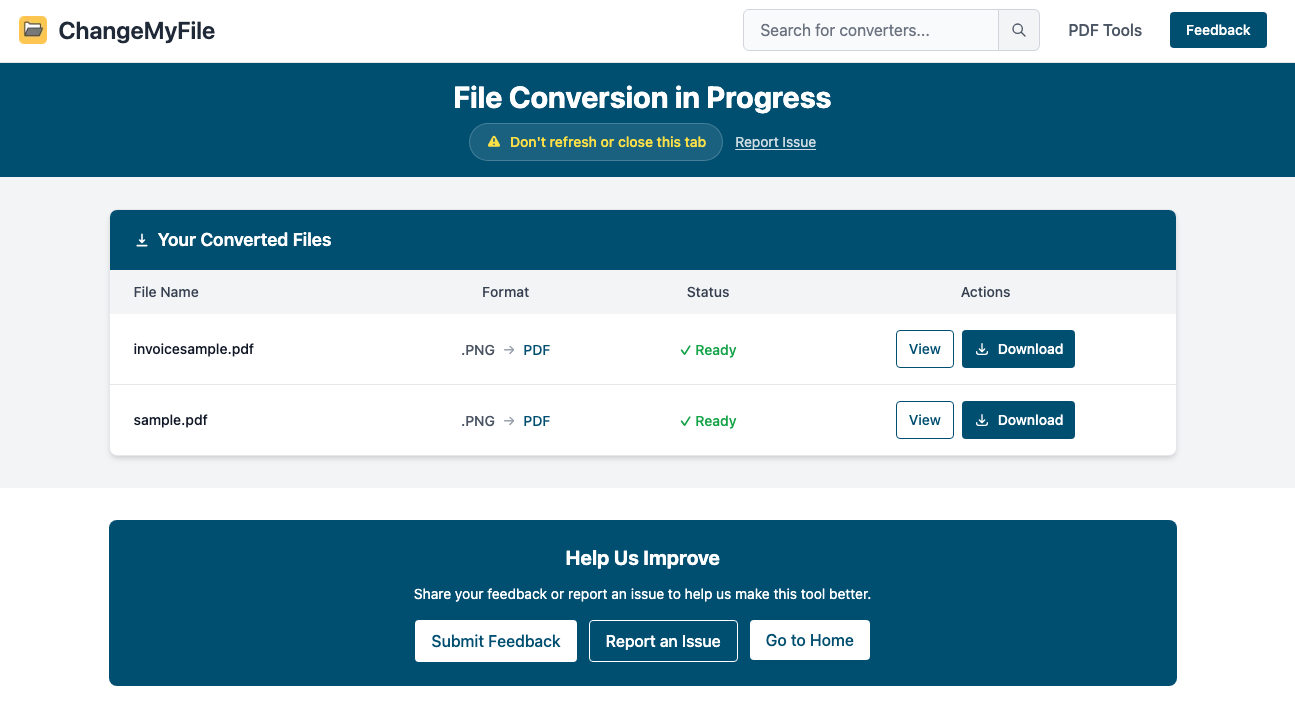Click the download icon beside Your Converted Files
The height and width of the screenshot is (726, 1295).
click(141, 240)
